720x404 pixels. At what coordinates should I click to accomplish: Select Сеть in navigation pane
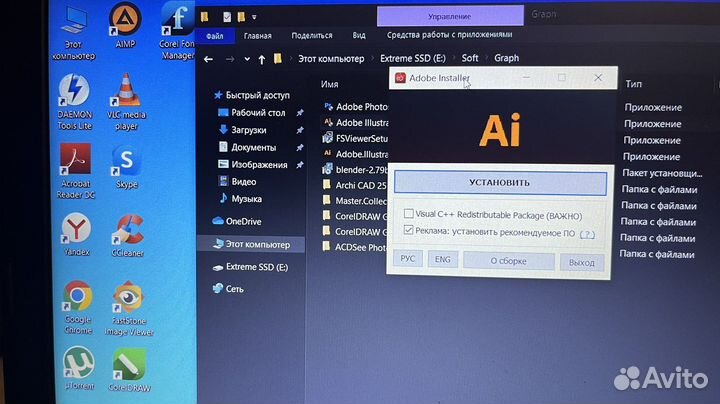click(x=228, y=289)
